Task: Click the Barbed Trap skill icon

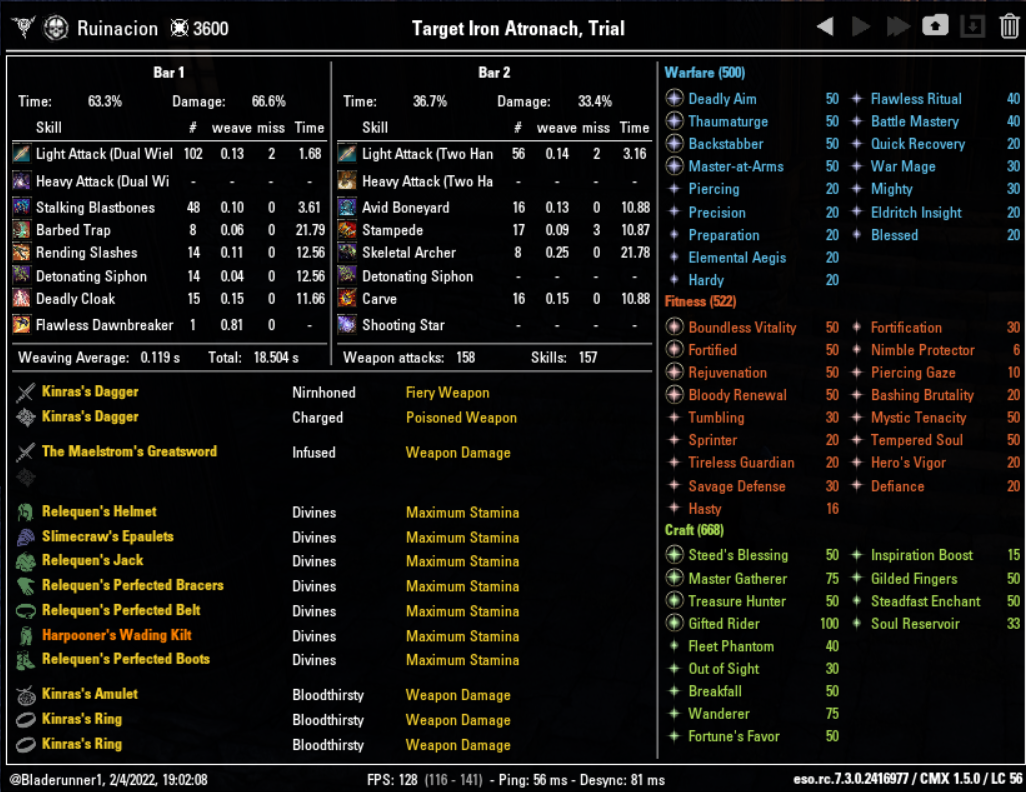Action: pos(22,230)
